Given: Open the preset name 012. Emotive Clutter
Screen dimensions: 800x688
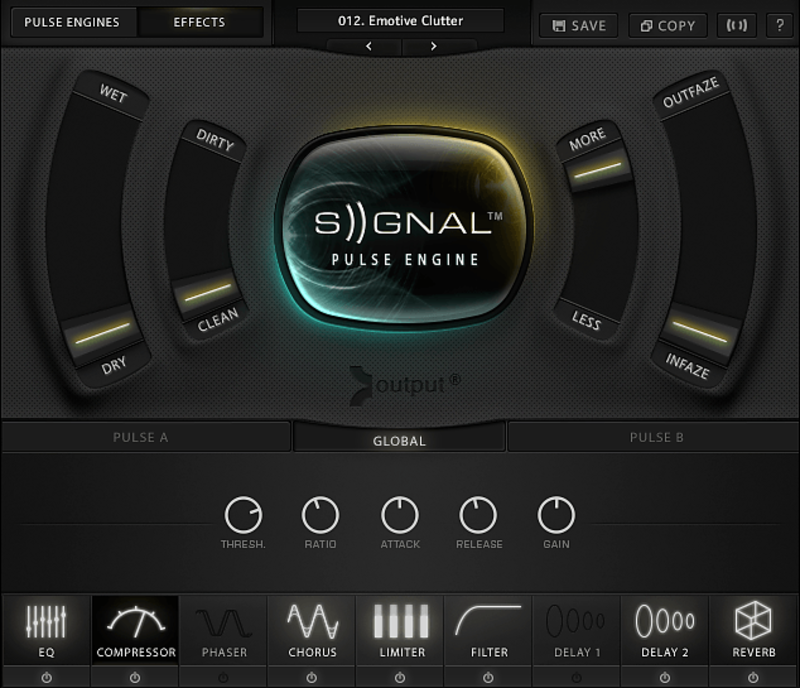Looking at the screenshot, I should [401, 21].
